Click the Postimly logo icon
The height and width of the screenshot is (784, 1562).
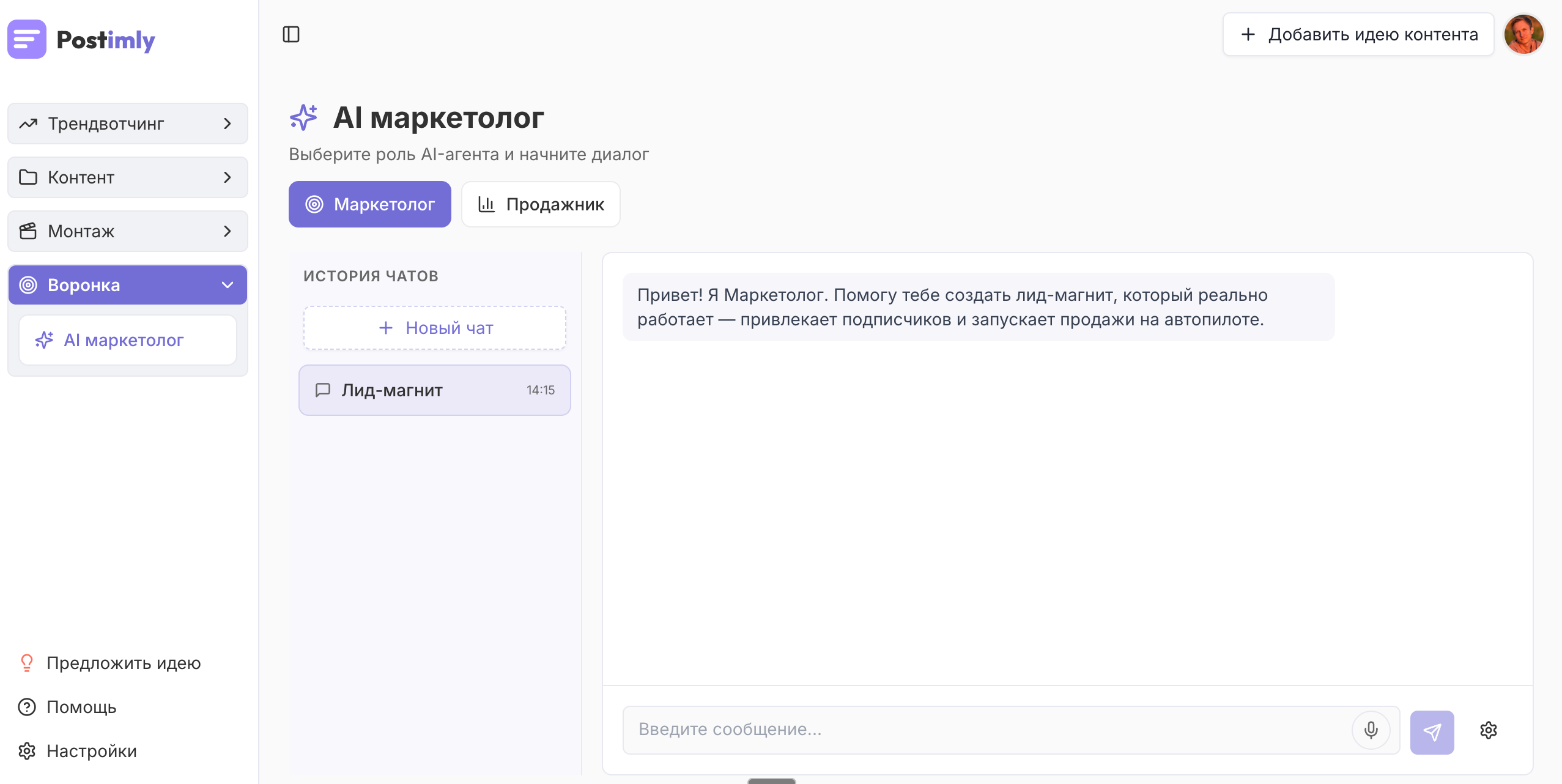point(27,39)
